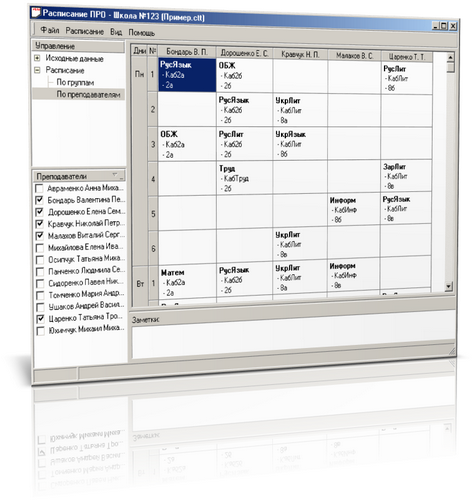
Task: Click the Кравчук Н. П. column header
Action: [x=300, y=54]
